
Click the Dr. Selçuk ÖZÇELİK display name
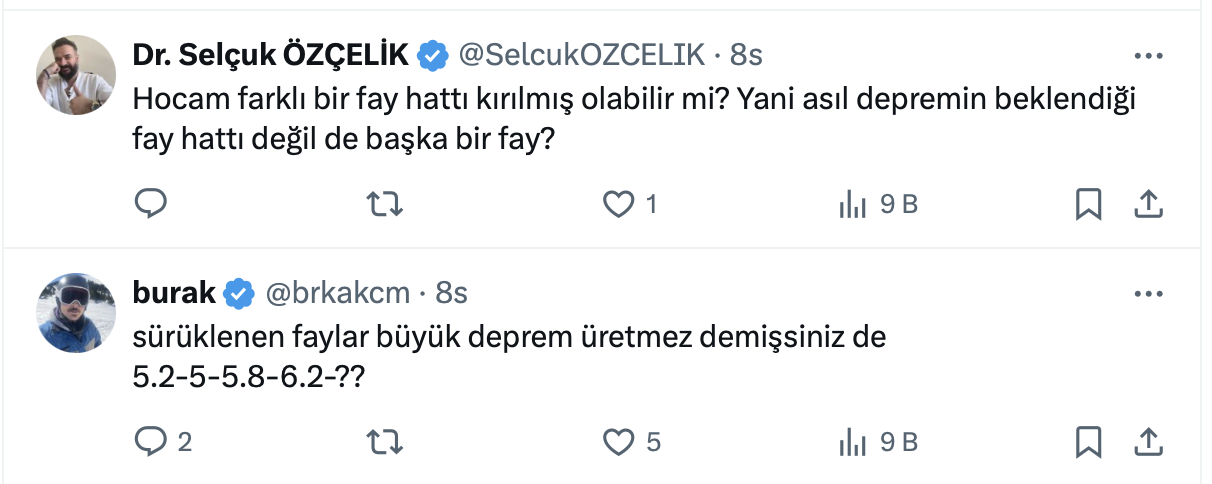[x=270, y=55]
